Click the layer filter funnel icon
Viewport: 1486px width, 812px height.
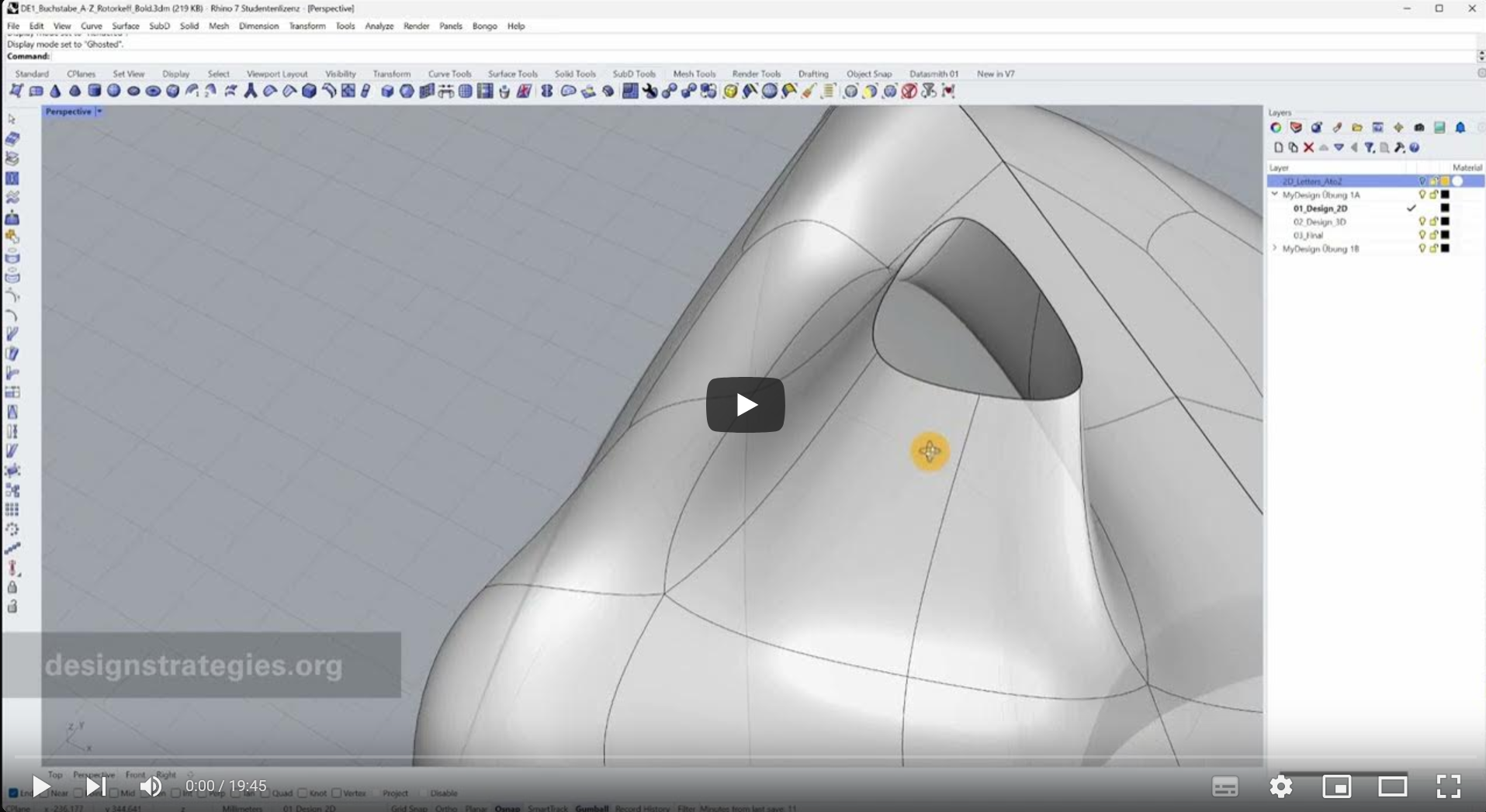pyautogui.click(x=1370, y=147)
